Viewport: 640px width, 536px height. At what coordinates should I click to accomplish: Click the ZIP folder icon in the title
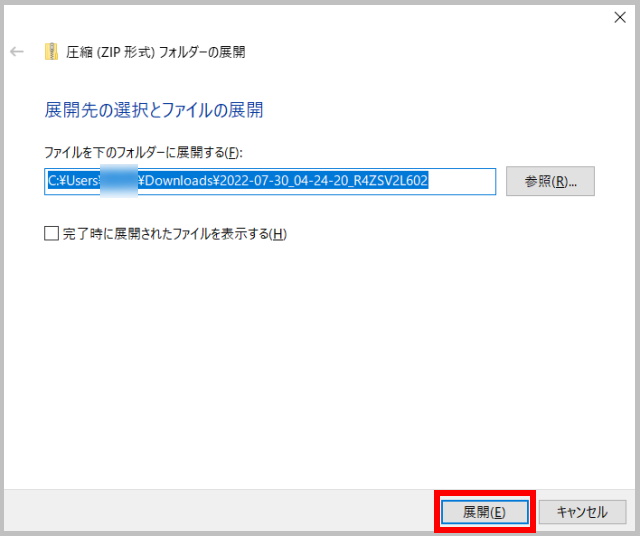coord(51,52)
